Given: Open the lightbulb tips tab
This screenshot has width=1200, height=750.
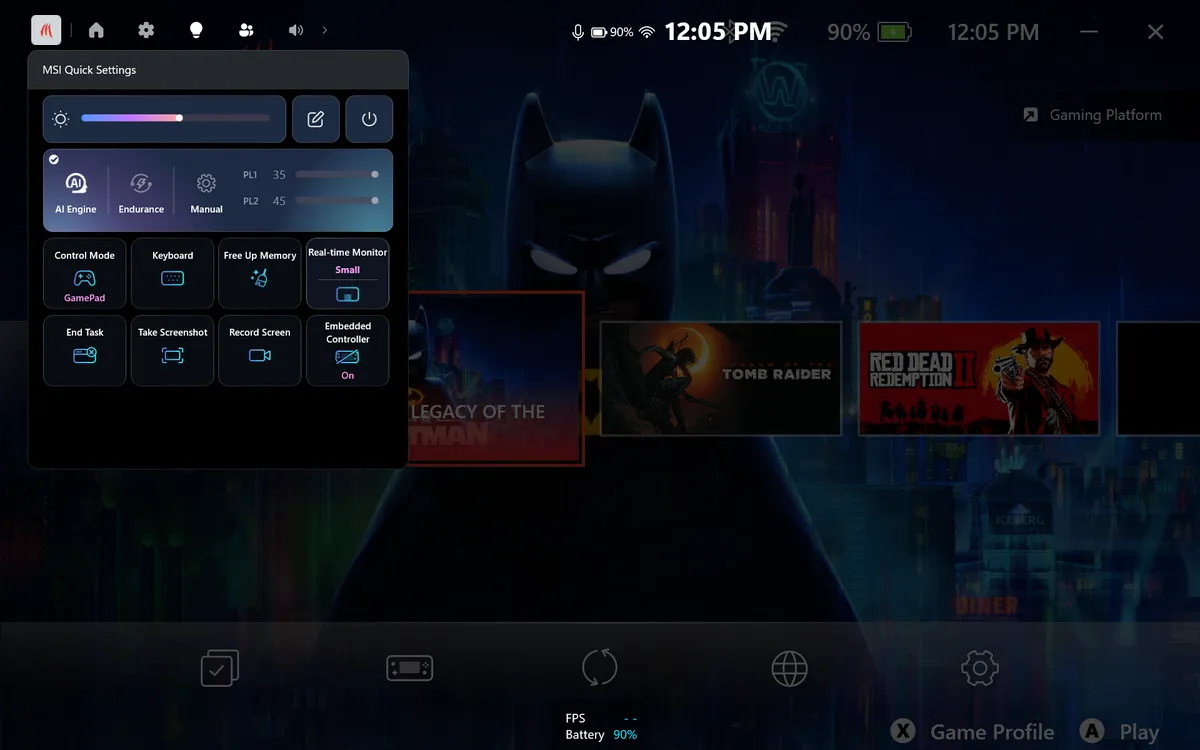Looking at the screenshot, I should coord(196,30).
